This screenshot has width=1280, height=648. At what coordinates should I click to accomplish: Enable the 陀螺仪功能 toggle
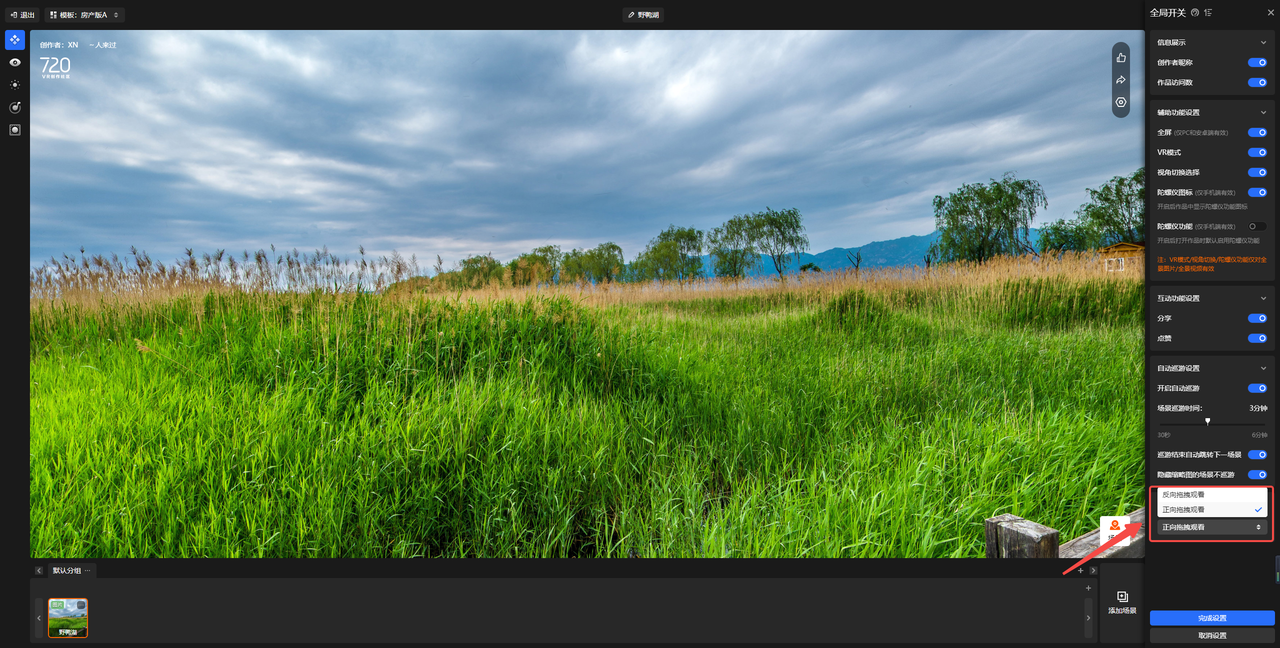coord(1257,226)
